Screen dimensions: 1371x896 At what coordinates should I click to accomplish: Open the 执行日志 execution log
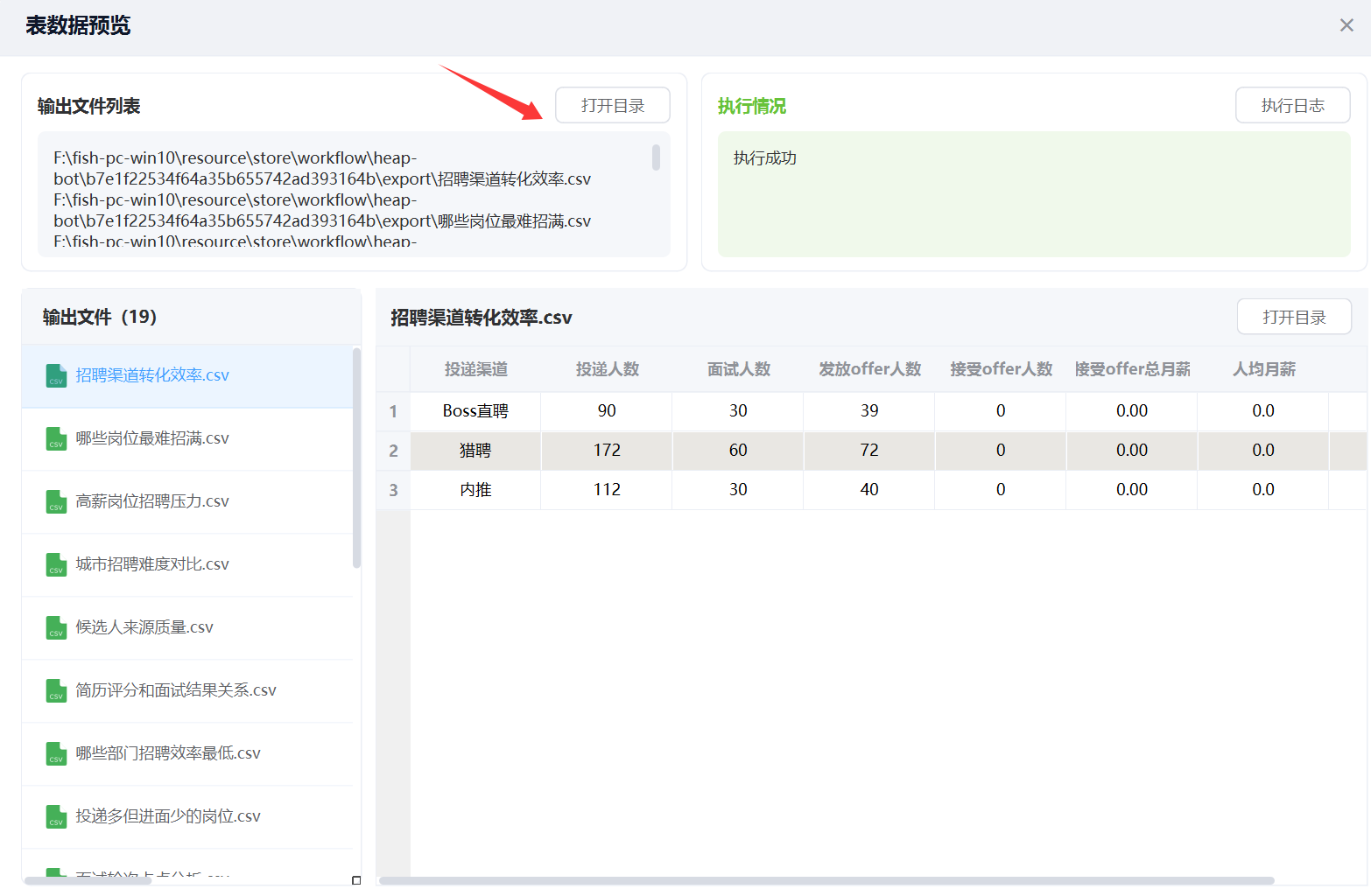pos(1292,106)
